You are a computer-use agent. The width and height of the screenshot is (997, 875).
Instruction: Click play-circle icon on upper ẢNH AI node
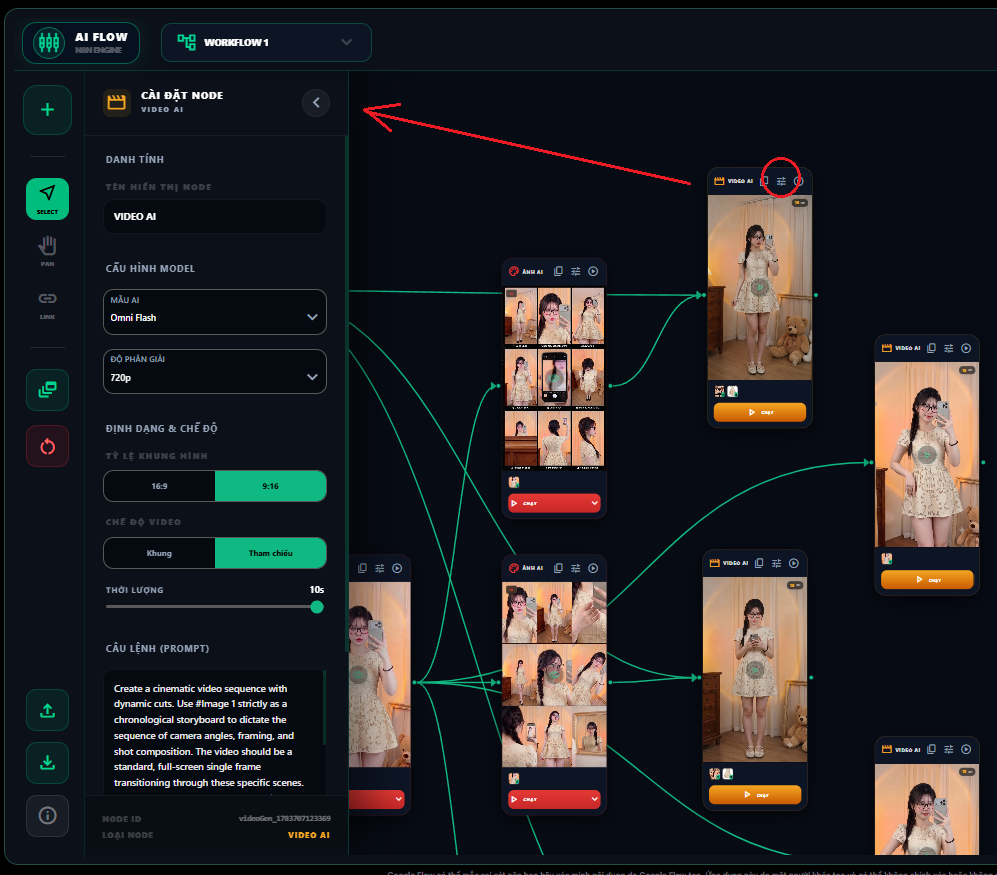point(593,271)
